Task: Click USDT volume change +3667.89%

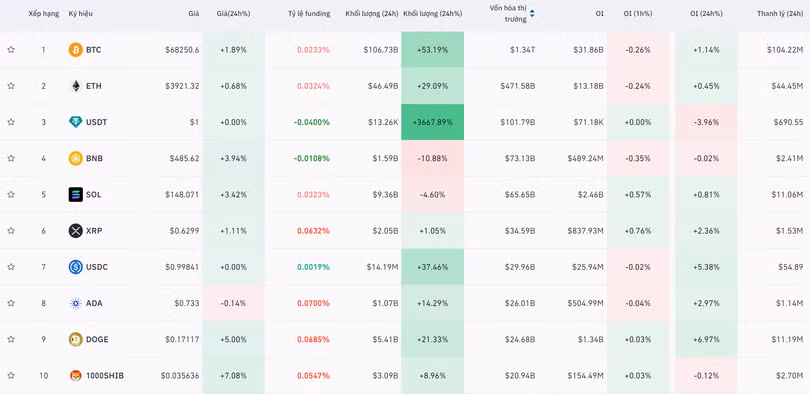Action: 432,122
